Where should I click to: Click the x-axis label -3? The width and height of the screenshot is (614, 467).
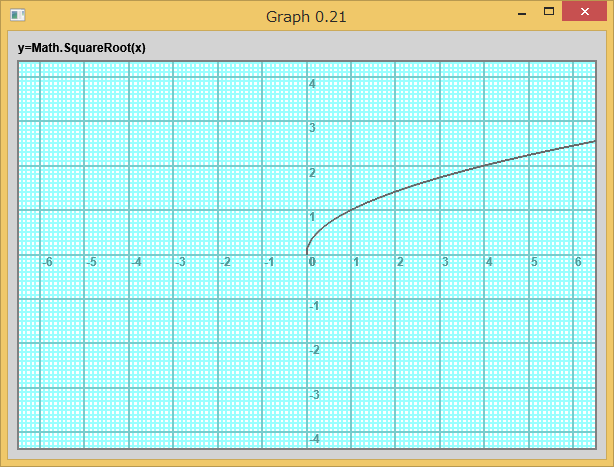click(x=180, y=262)
